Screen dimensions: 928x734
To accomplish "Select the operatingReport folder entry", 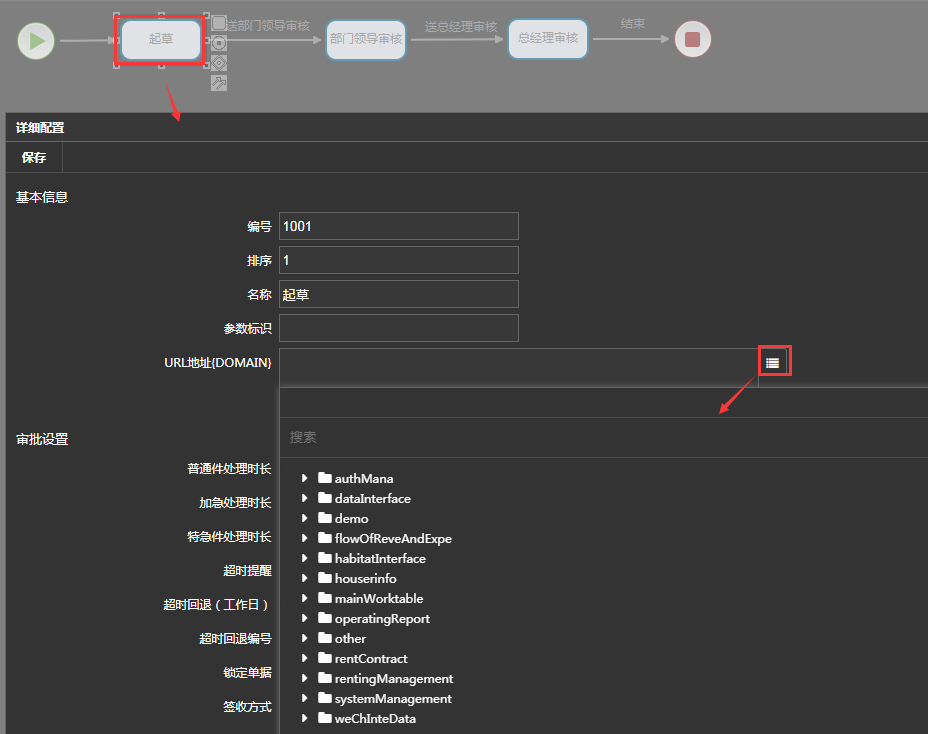I will [x=381, y=618].
